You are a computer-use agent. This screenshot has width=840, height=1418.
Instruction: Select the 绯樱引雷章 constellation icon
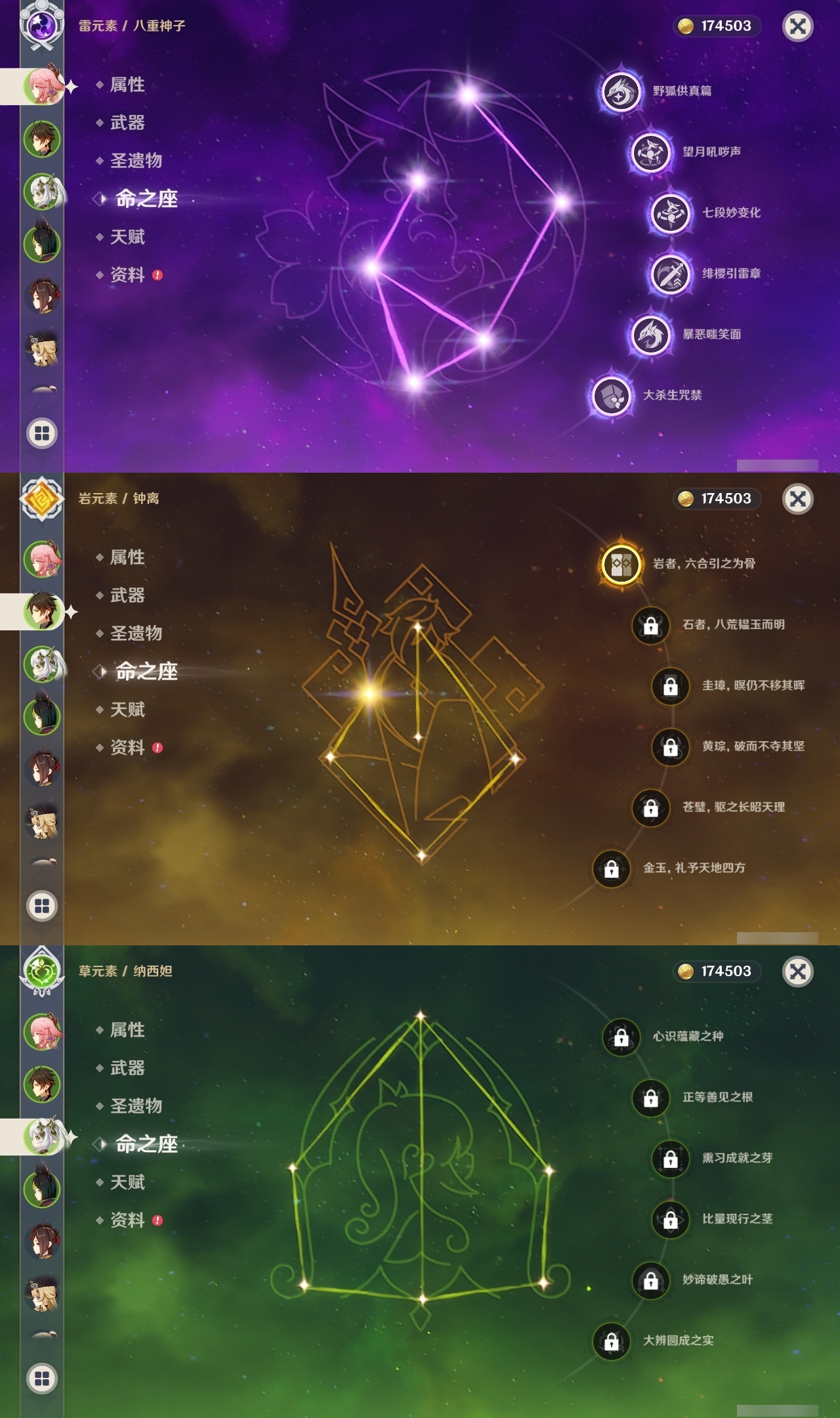click(x=670, y=274)
